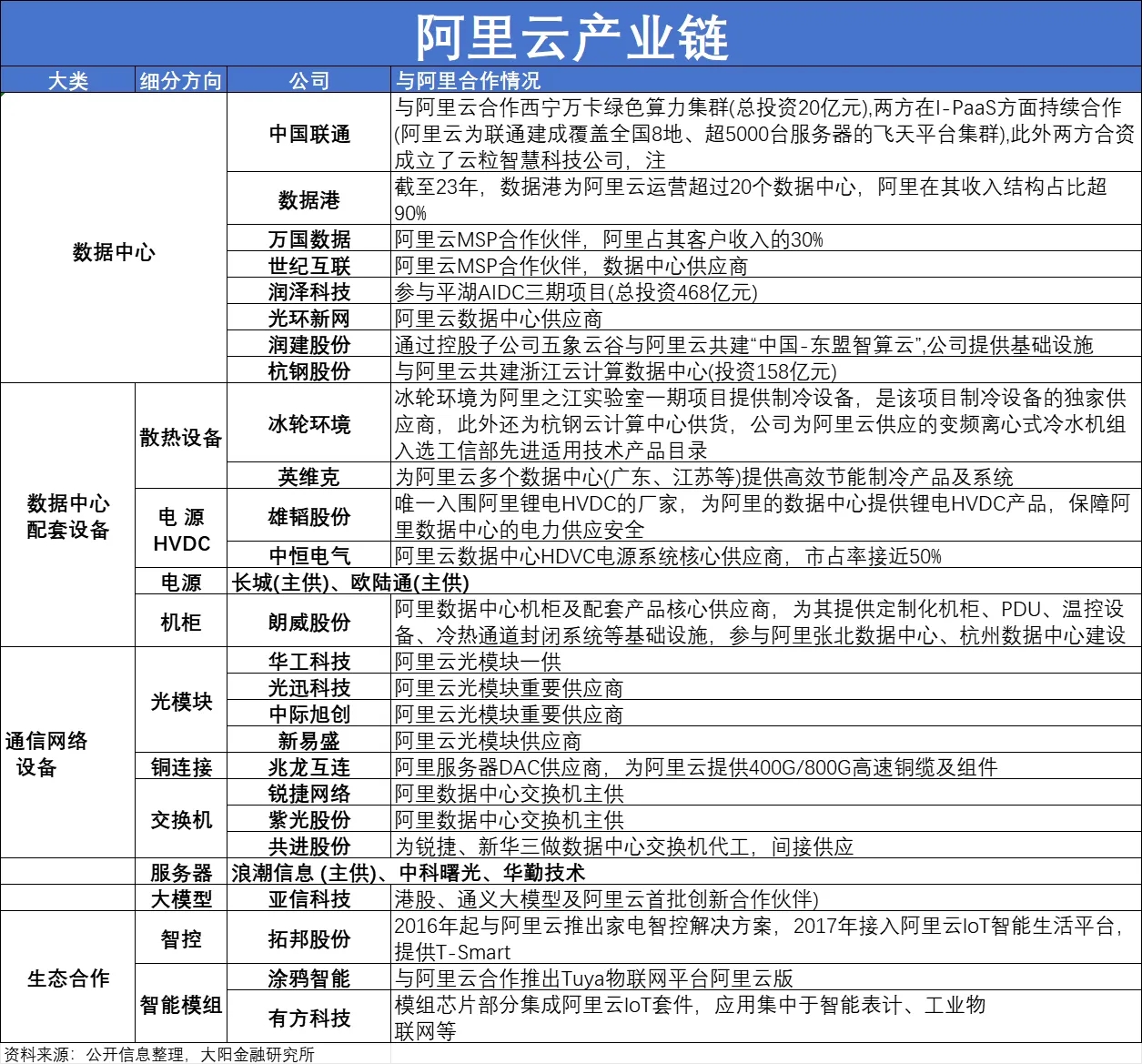This screenshot has height=1064, width=1142.
Task: Click 光环新网's 阿里云数据中心供应商 description
Action: (766, 319)
